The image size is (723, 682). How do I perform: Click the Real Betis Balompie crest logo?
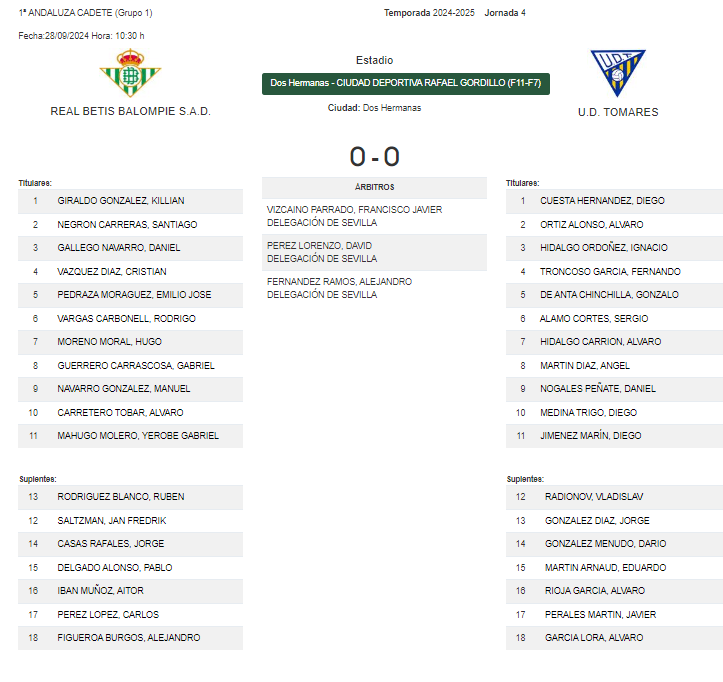pos(130,73)
